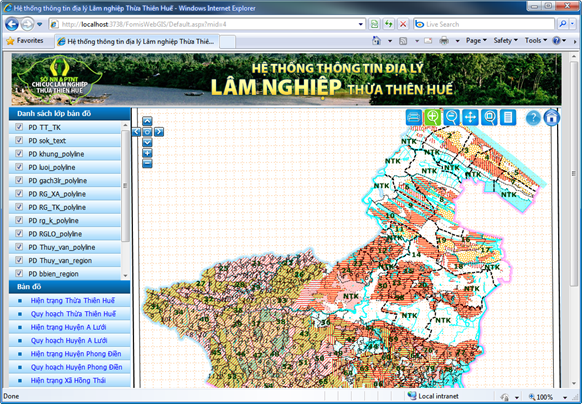
Task: Open the legend list map icon
Action: [508, 118]
